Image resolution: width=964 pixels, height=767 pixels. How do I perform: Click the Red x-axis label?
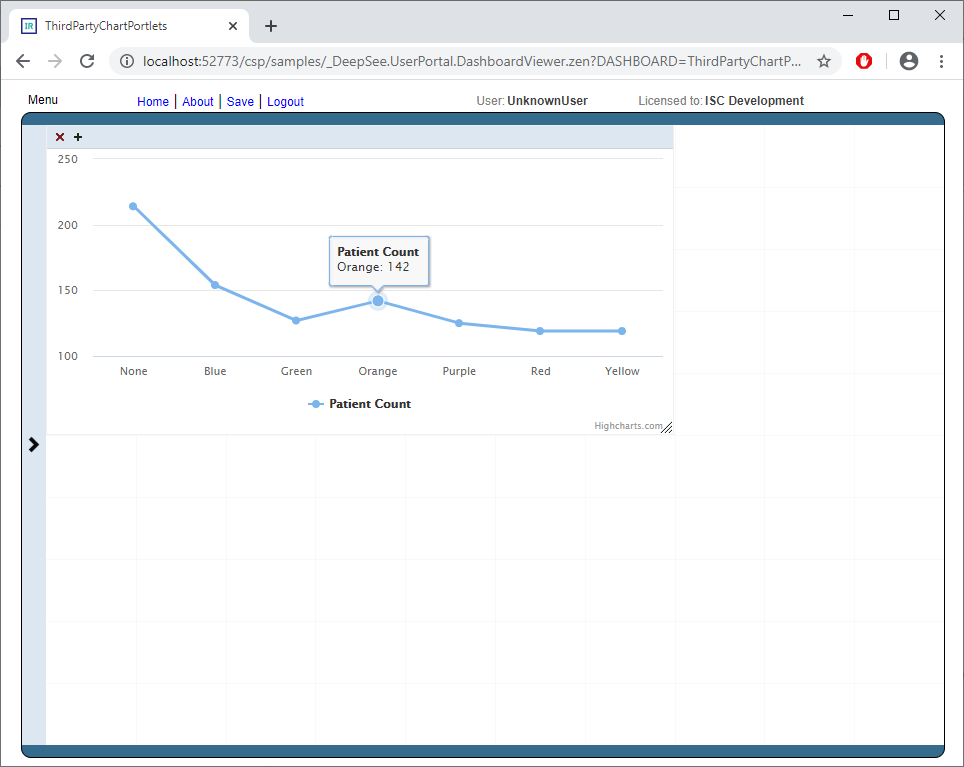pos(541,371)
